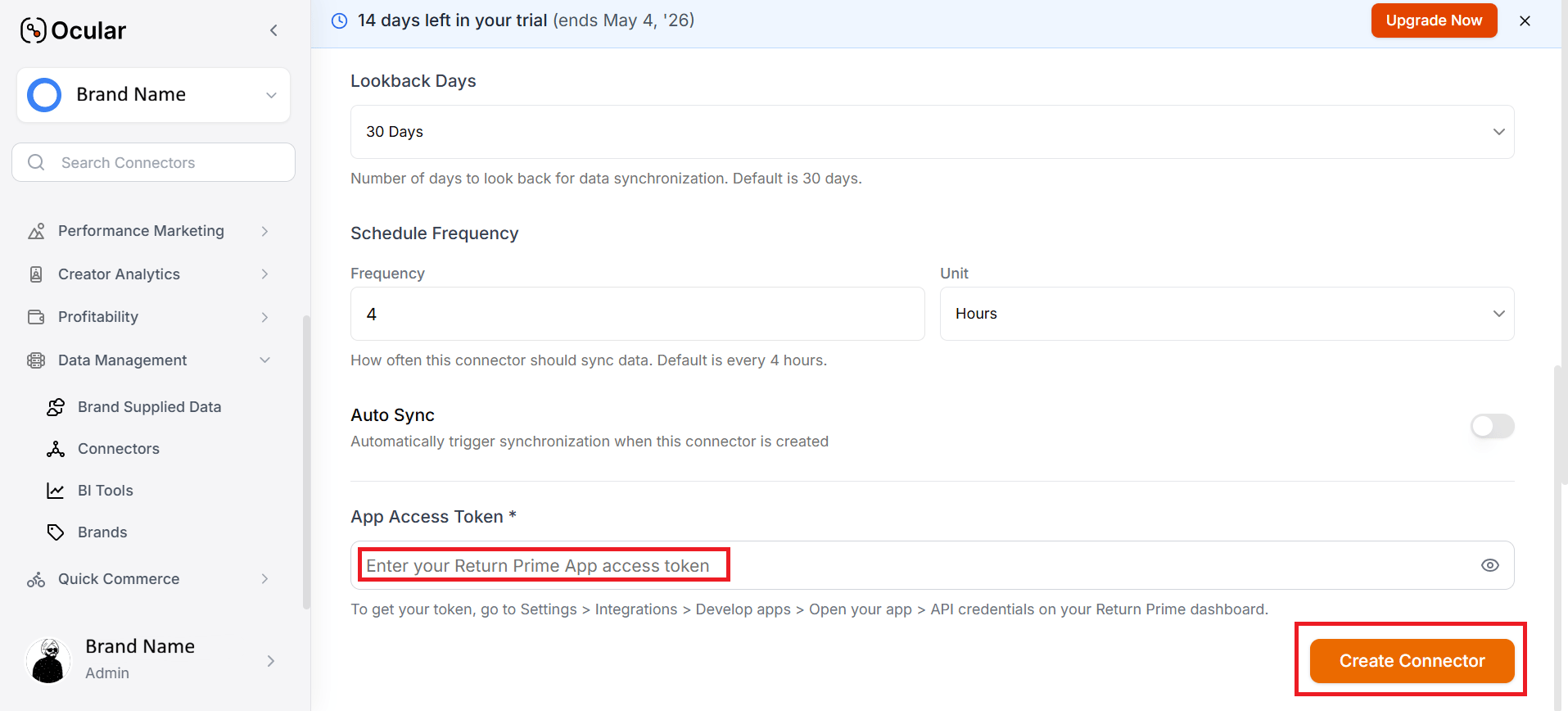Expand Performance Marketing chevron
The image size is (1568, 711).
click(264, 231)
